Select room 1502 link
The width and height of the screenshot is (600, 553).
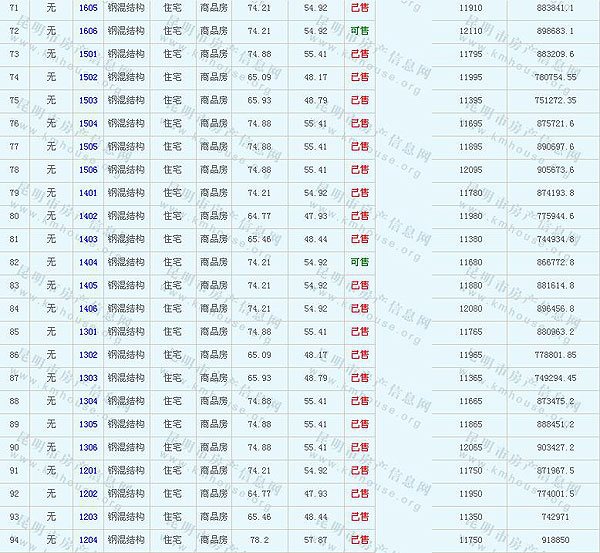click(x=88, y=77)
